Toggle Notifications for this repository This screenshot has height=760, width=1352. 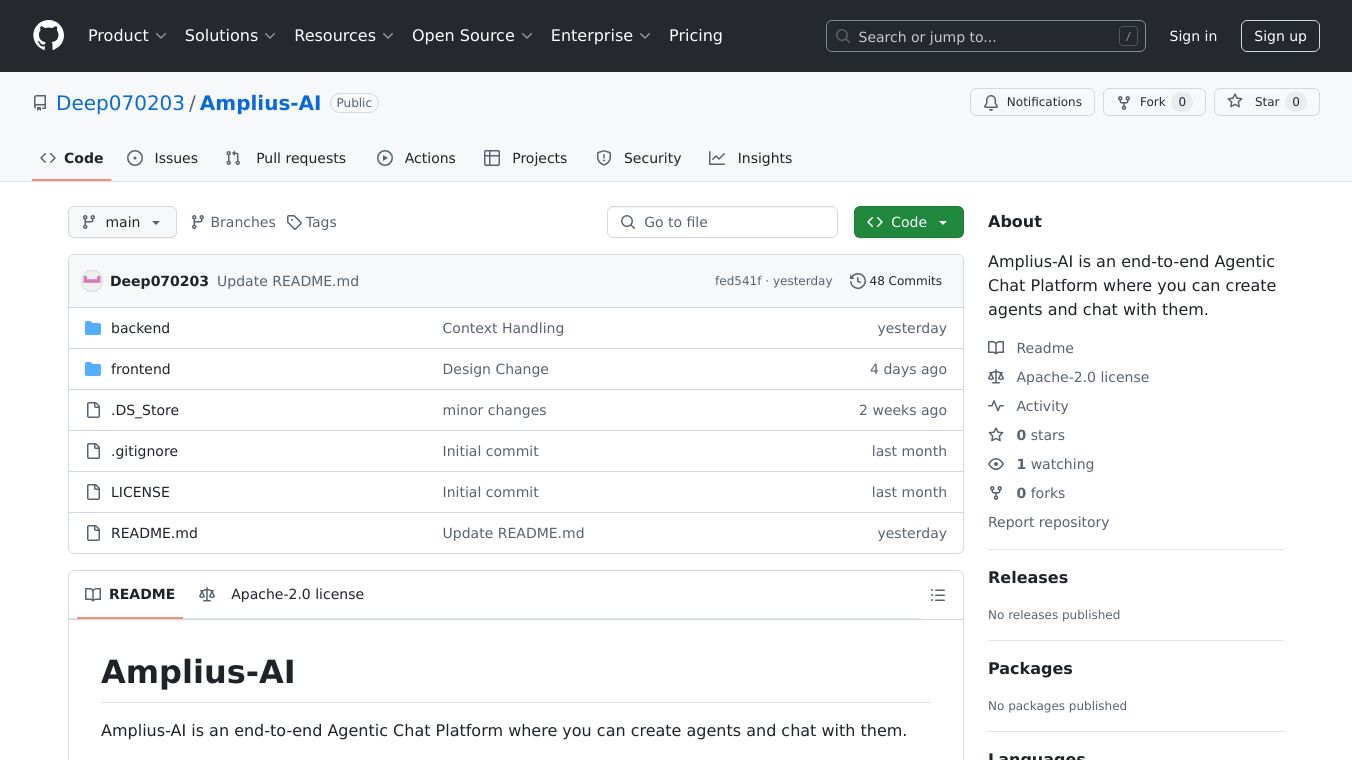tap(1032, 102)
